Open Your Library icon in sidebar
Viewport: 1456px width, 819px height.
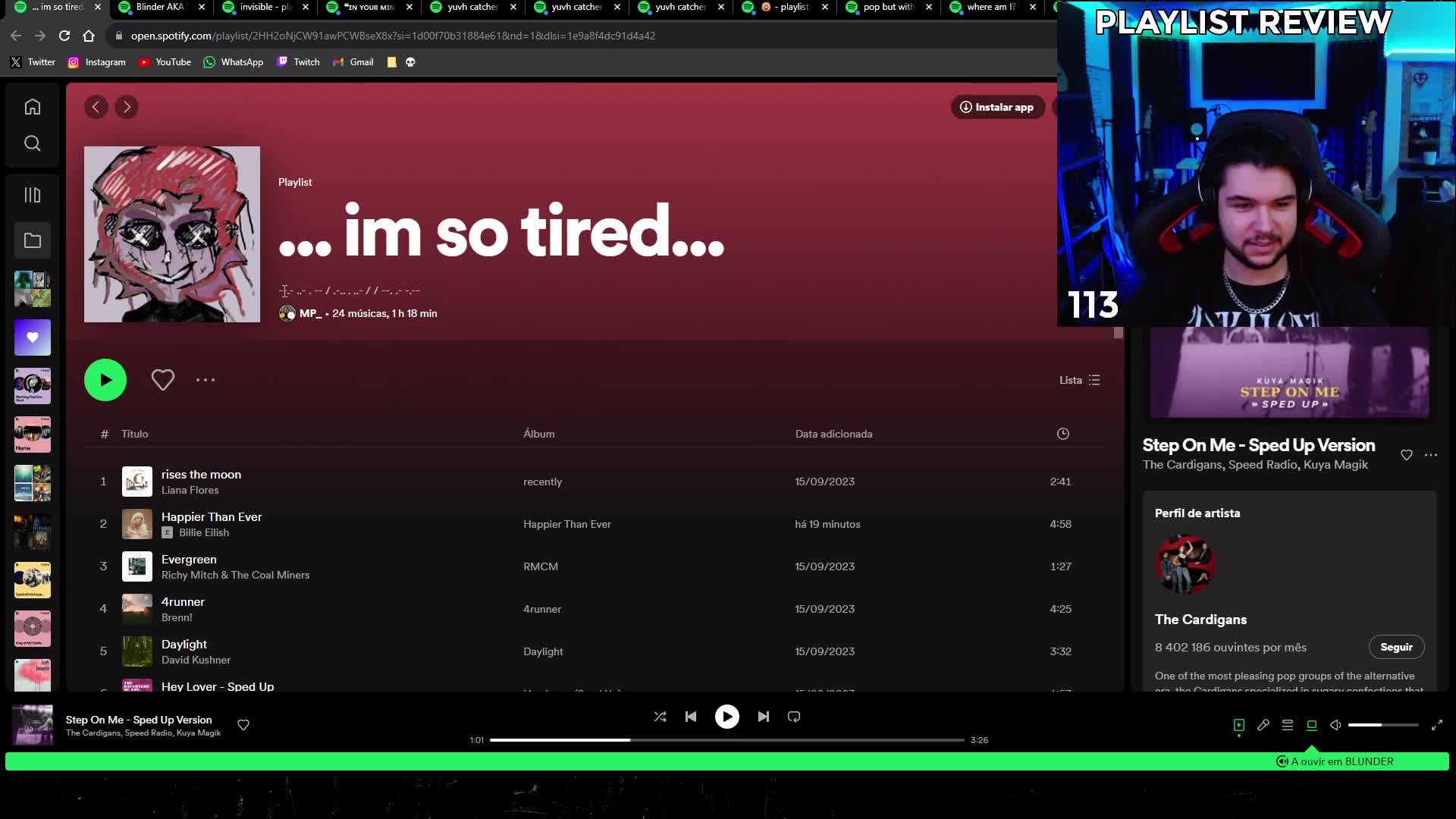click(32, 195)
